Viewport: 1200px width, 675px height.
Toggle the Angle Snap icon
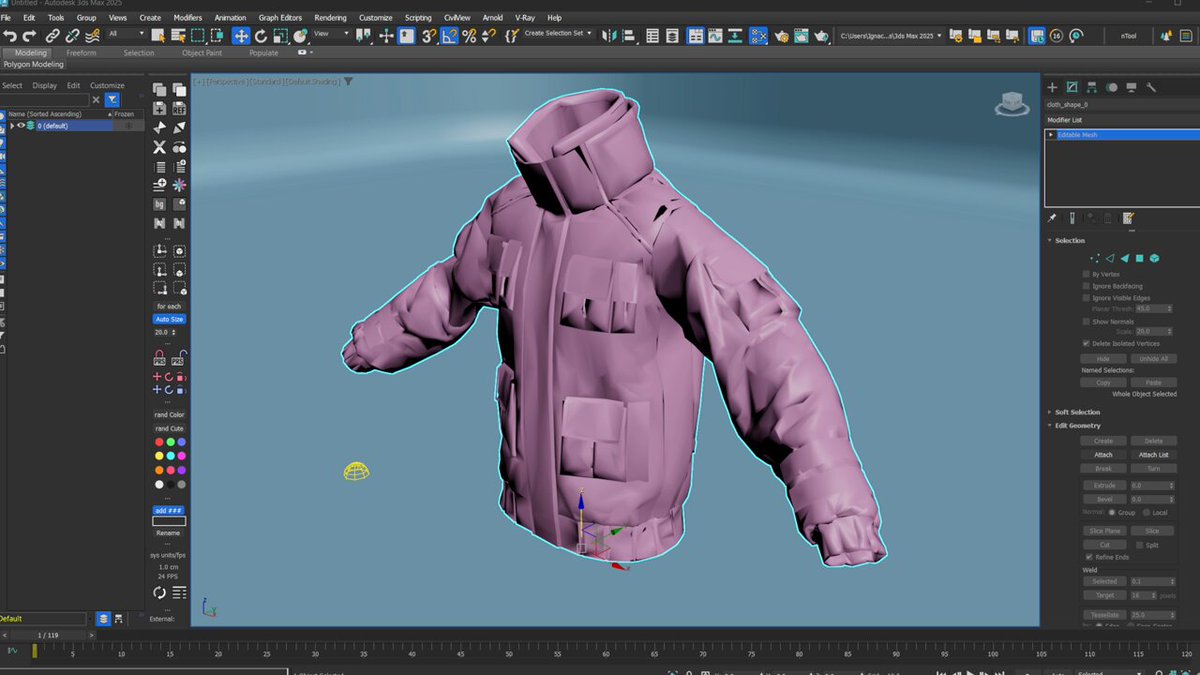click(450, 35)
